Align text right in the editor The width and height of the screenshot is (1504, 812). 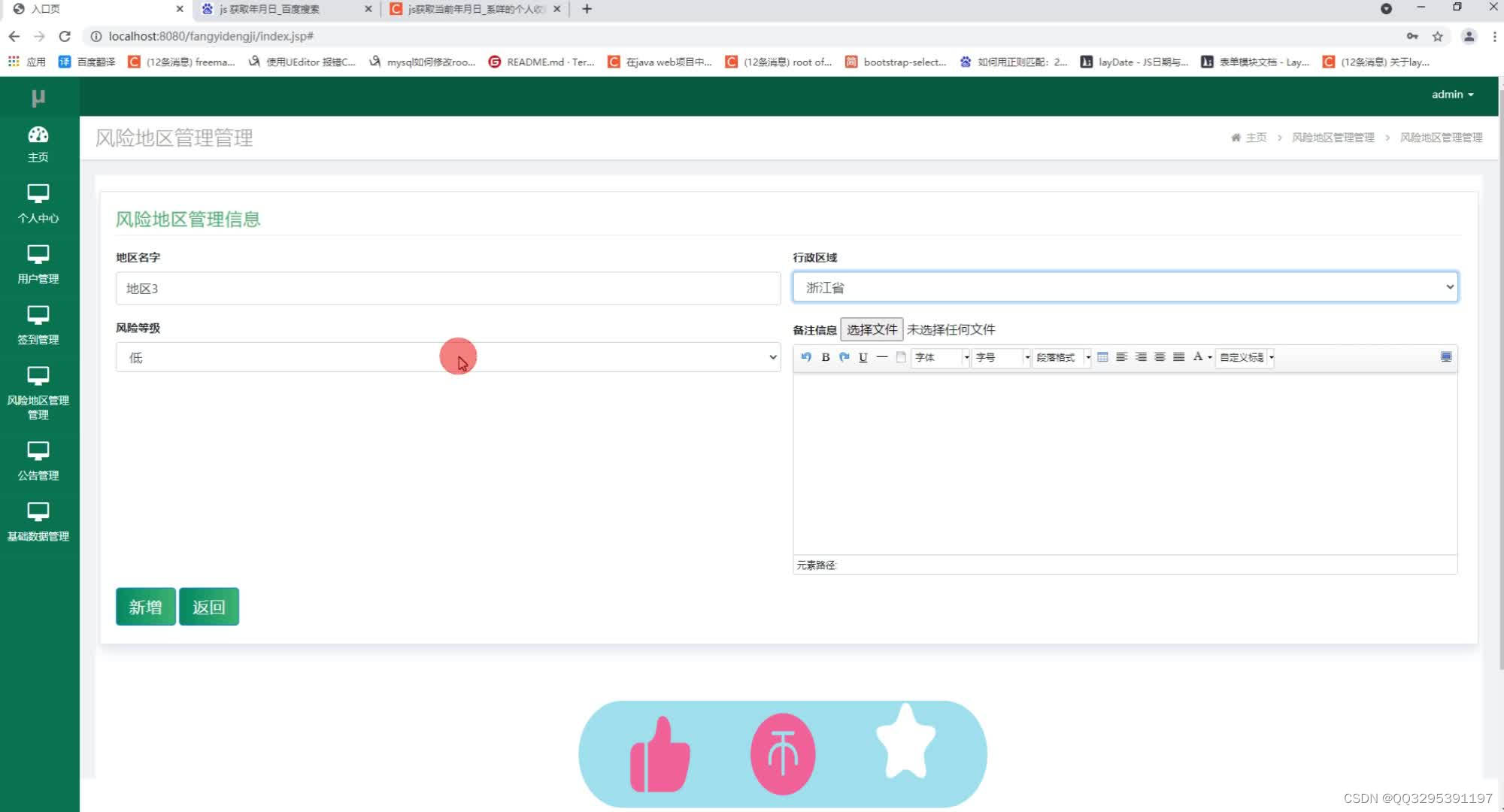point(1141,357)
